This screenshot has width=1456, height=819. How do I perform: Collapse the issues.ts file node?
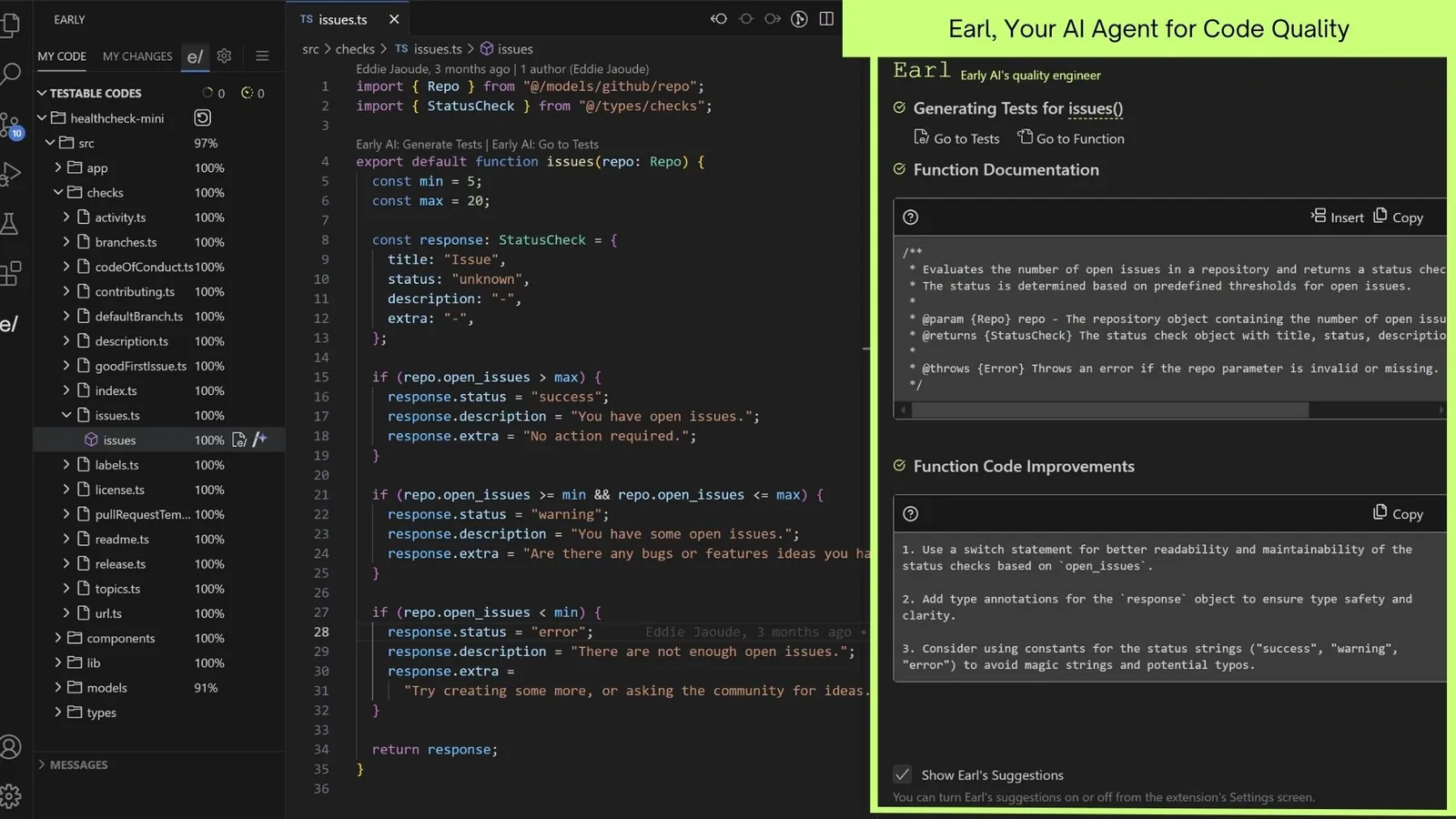(x=66, y=415)
